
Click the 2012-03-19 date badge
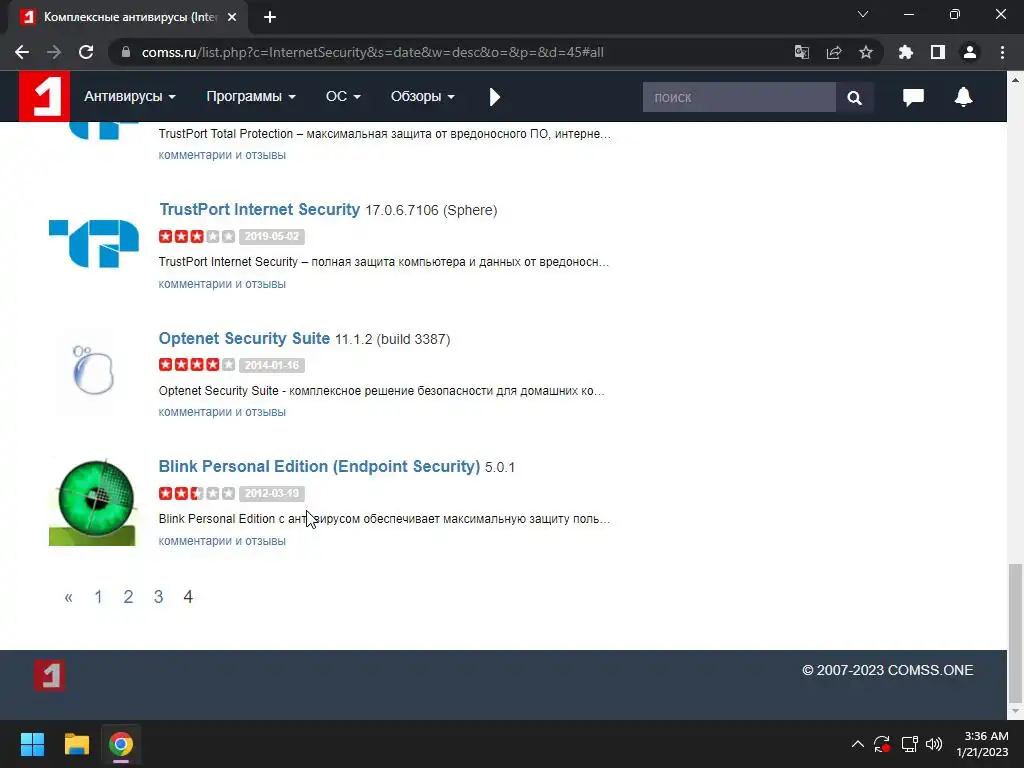pos(272,493)
